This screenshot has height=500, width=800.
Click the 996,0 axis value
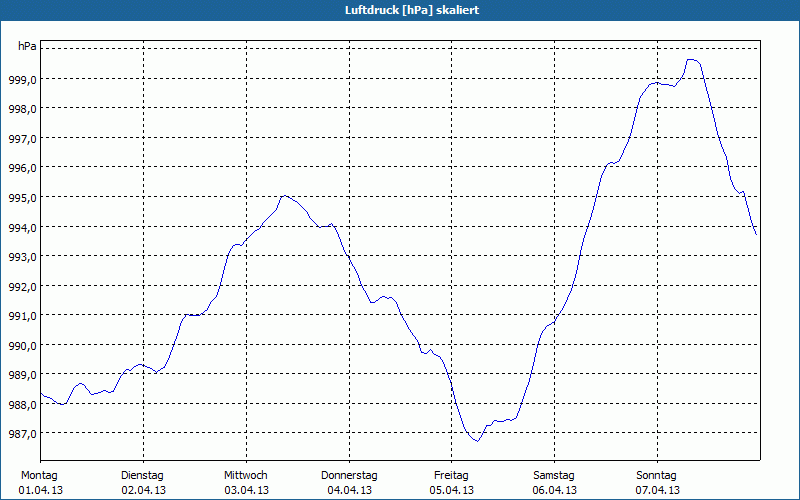click(x=23, y=168)
